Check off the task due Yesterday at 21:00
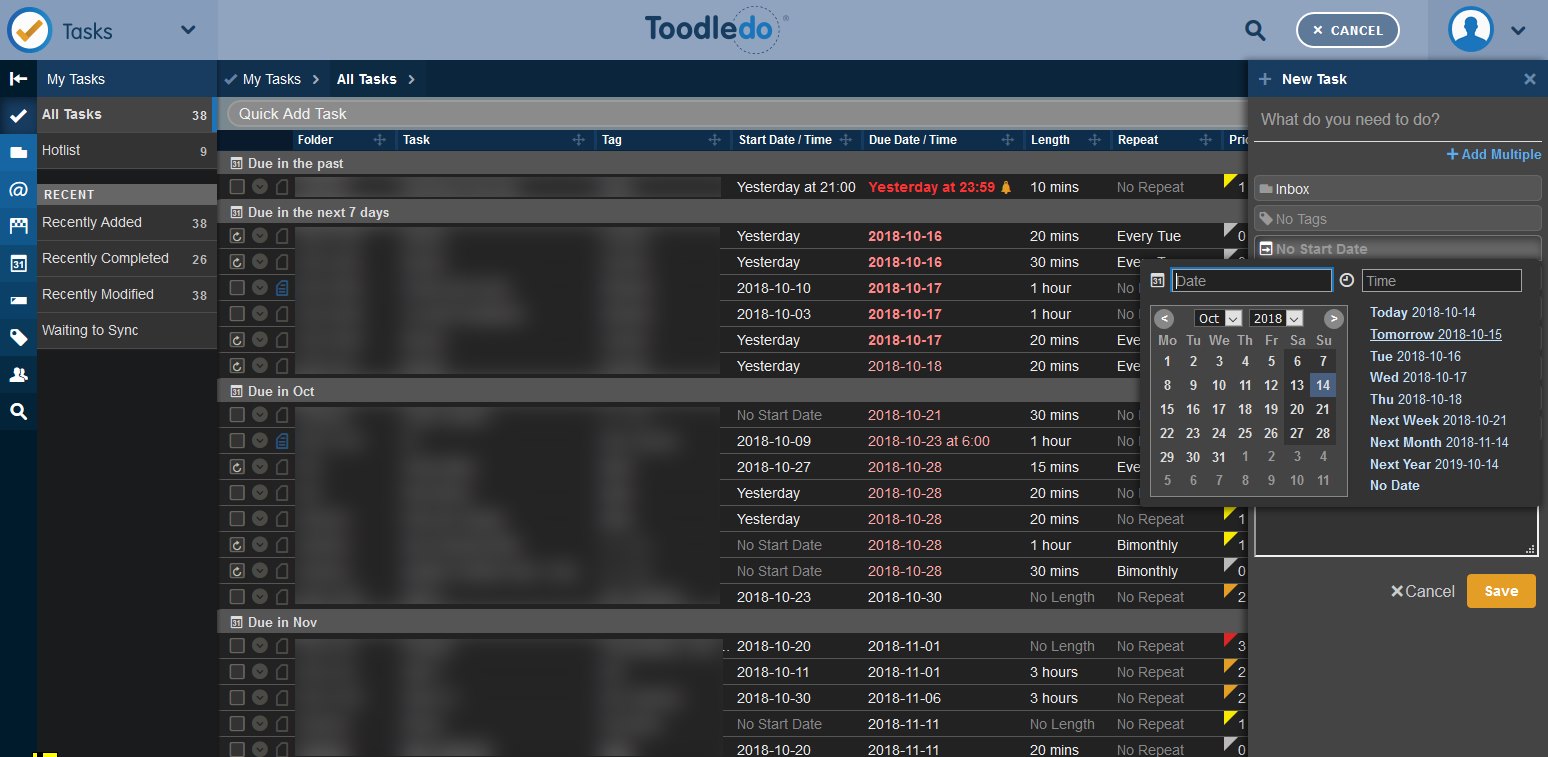 237,187
